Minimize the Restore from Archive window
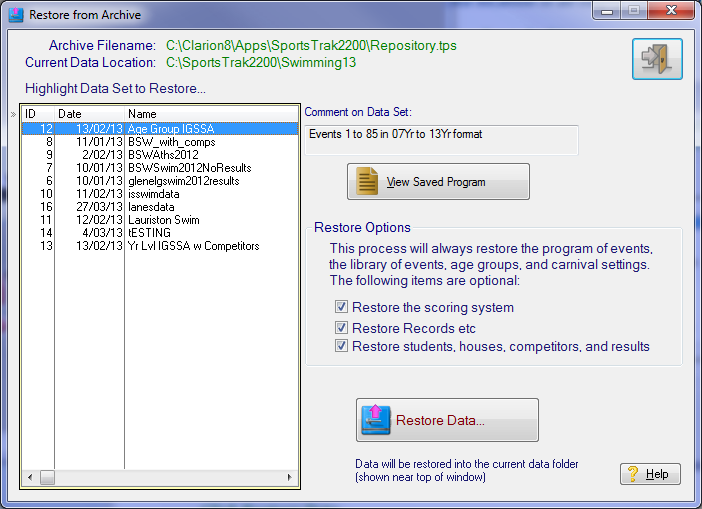Screen dimensions: 702x509 click(607, 11)
